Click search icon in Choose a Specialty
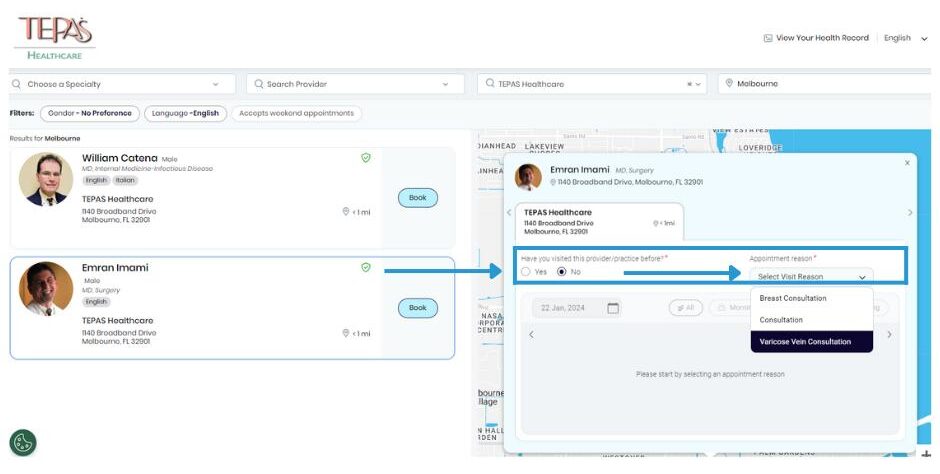The image size is (940, 474). [17, 84]
